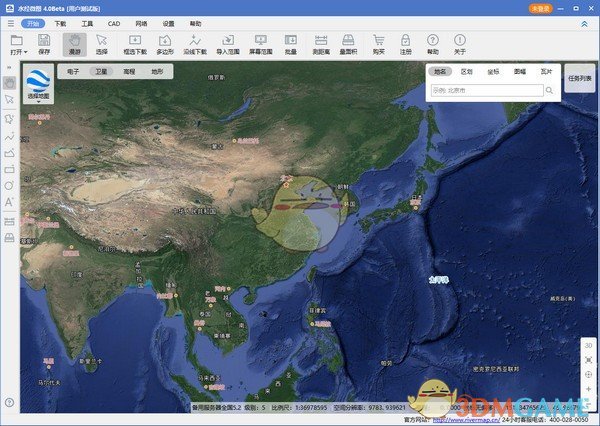
Task: Open the 批量 batch download tool
Action: tap(290, 44)
